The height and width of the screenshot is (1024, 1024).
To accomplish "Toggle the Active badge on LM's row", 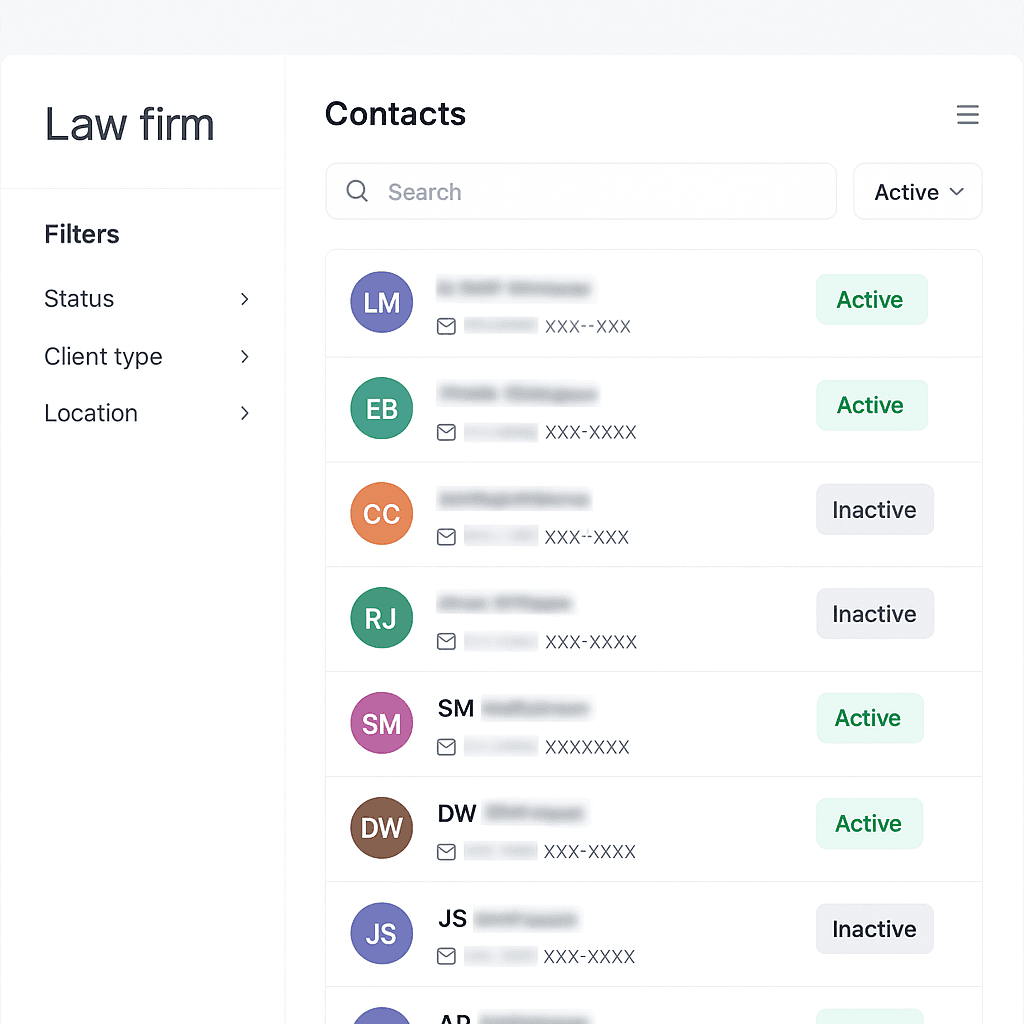I will (871, 299).
